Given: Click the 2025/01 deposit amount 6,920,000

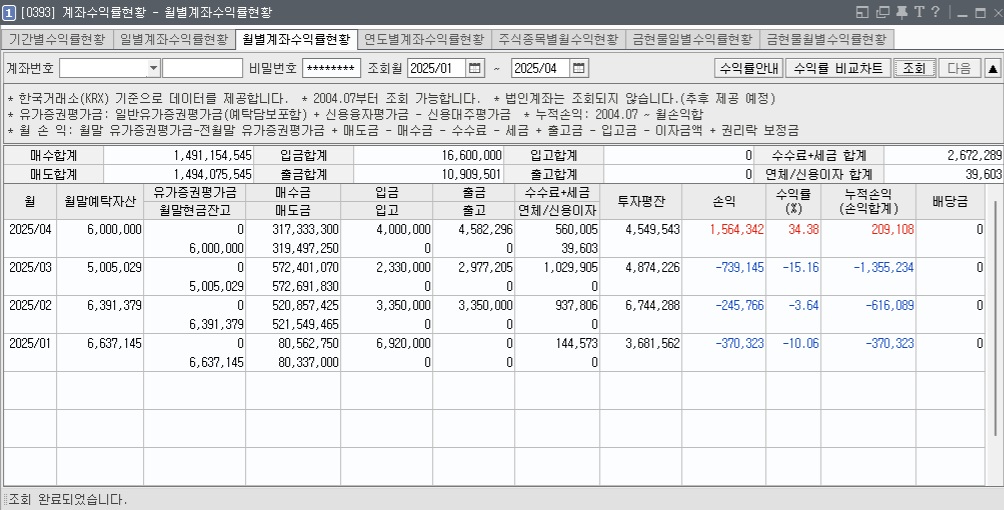Looking at the screenshot, I should click(403, 343).
